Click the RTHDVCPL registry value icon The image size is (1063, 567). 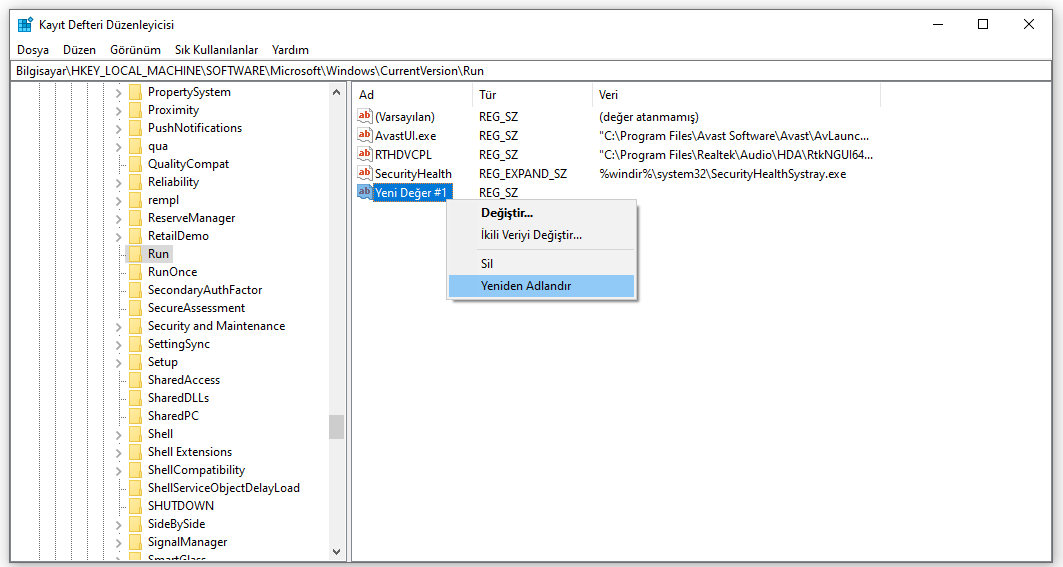tap(365, 154)
